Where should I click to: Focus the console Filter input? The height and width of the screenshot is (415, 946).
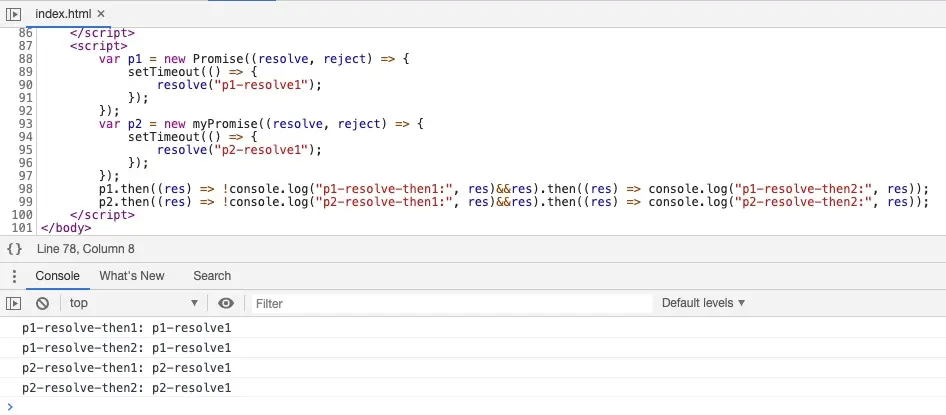click(x=452, y=303)
